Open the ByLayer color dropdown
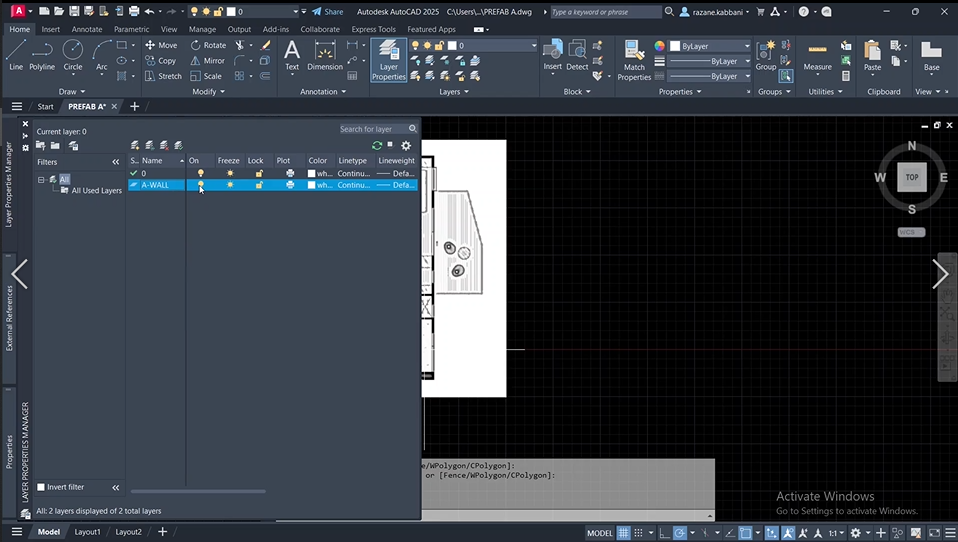This screenshot has height=542, width=958. coord(710,46)
